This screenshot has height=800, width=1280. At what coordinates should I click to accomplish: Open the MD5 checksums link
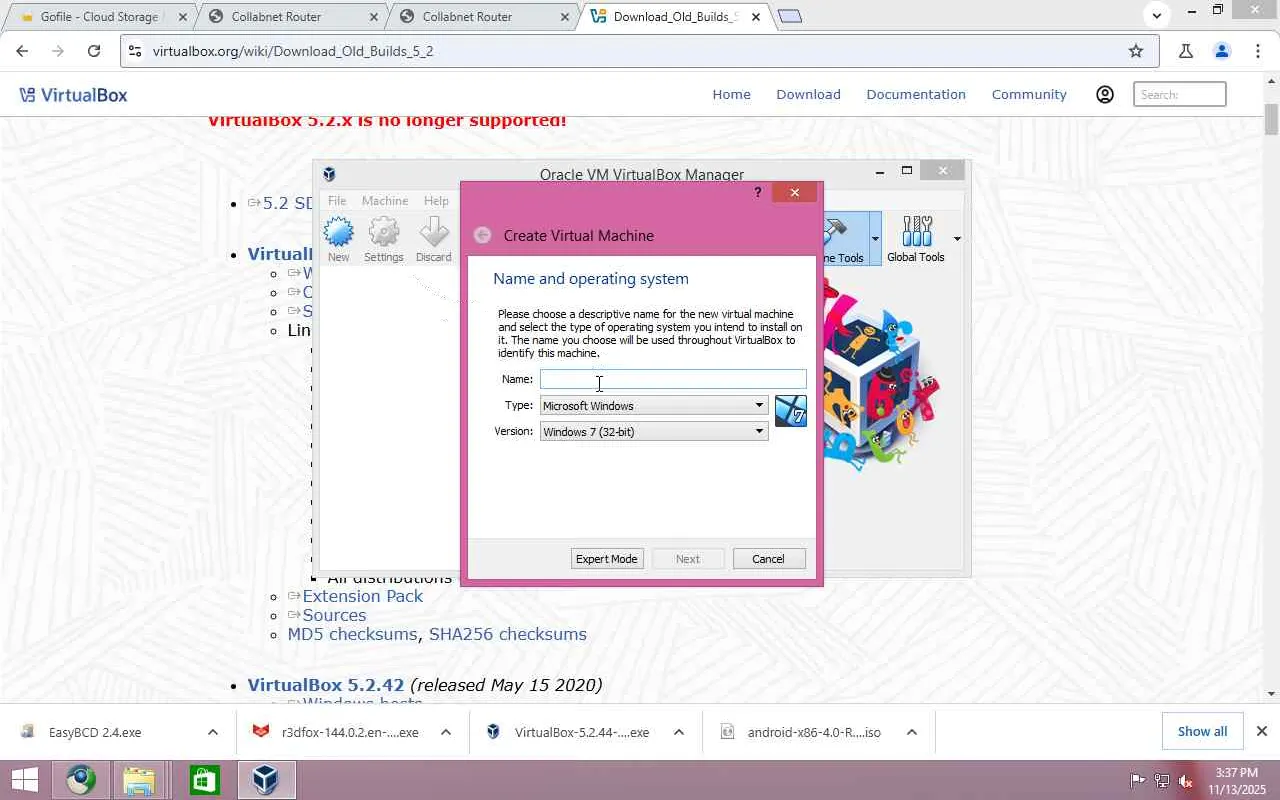pyautogui.click(x=352, y=634)
